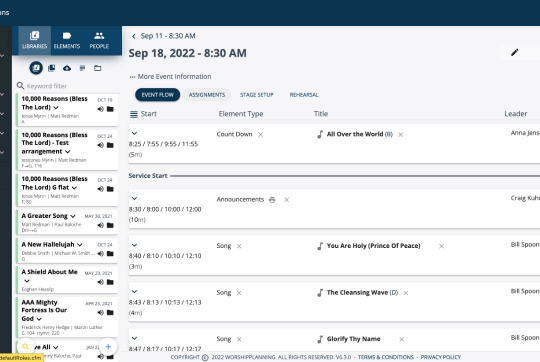
Task: Show More Event Information
Action: (170, 76)
